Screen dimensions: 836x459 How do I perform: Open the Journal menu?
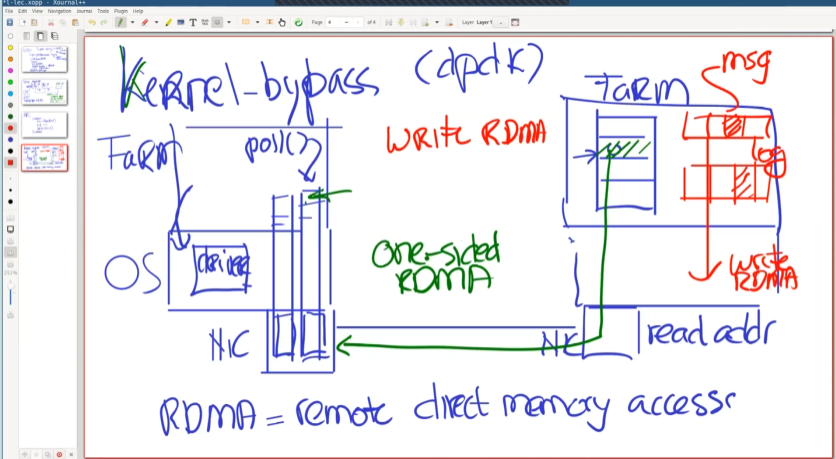point(84,11)
